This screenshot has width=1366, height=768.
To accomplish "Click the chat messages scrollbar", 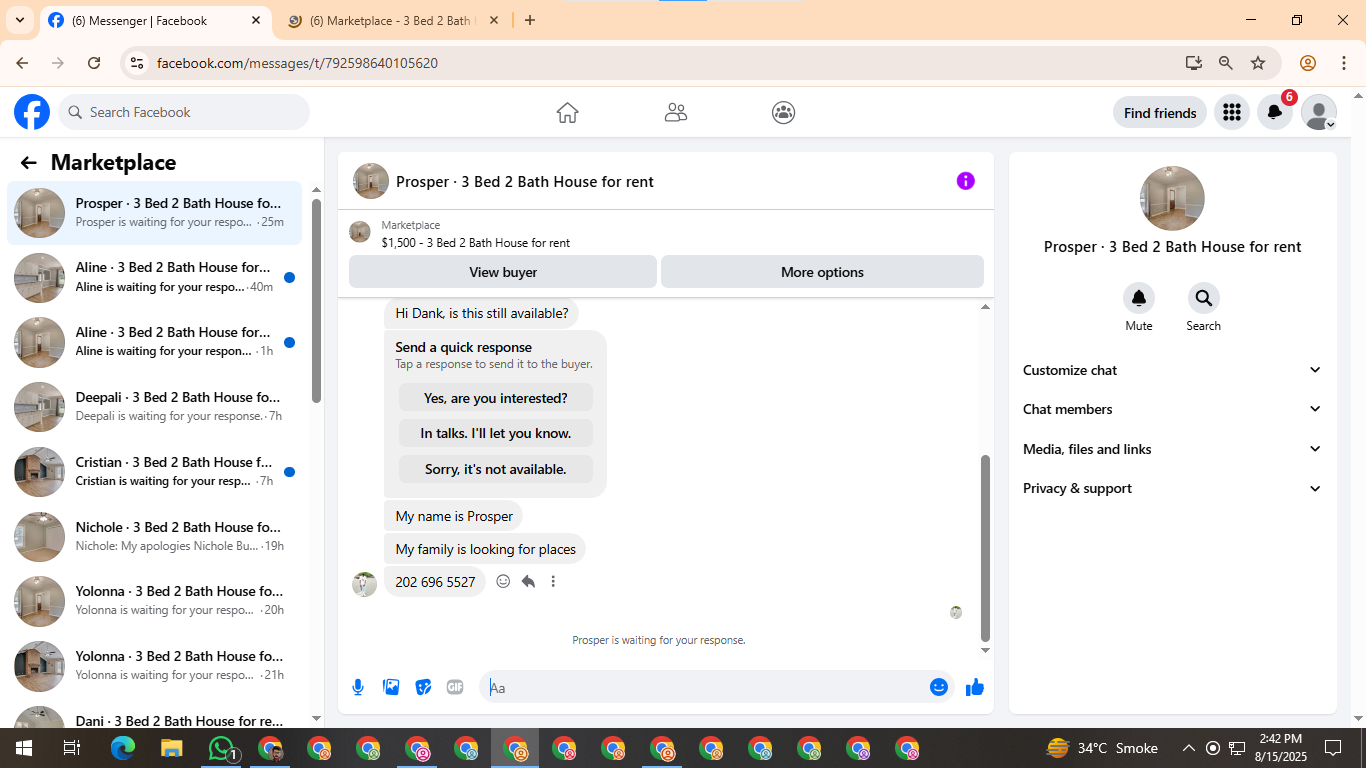I will [x=985, y=548].
